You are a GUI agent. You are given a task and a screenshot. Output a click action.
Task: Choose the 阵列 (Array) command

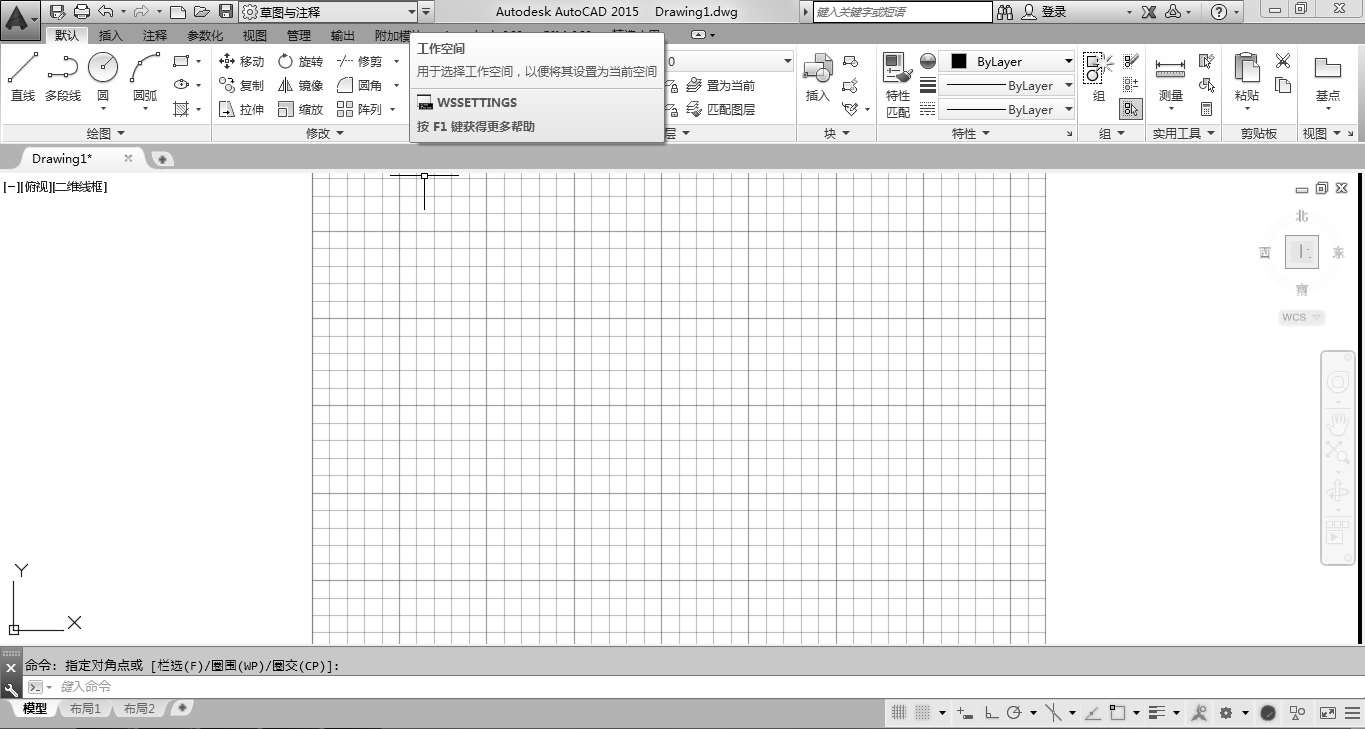click(359, 109)
